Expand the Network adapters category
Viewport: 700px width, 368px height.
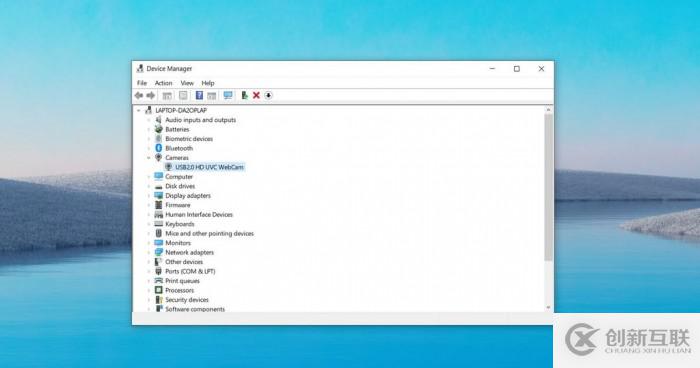pyautogui.click(x=149, y=252)
